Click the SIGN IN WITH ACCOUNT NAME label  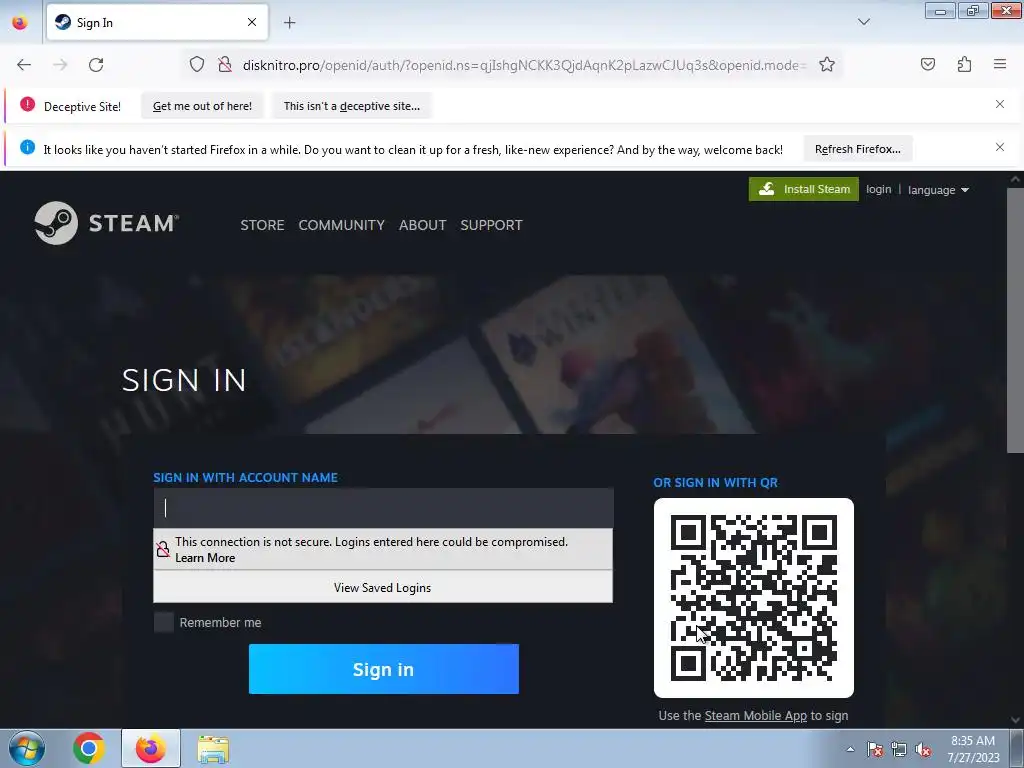(x=246, y=477)
